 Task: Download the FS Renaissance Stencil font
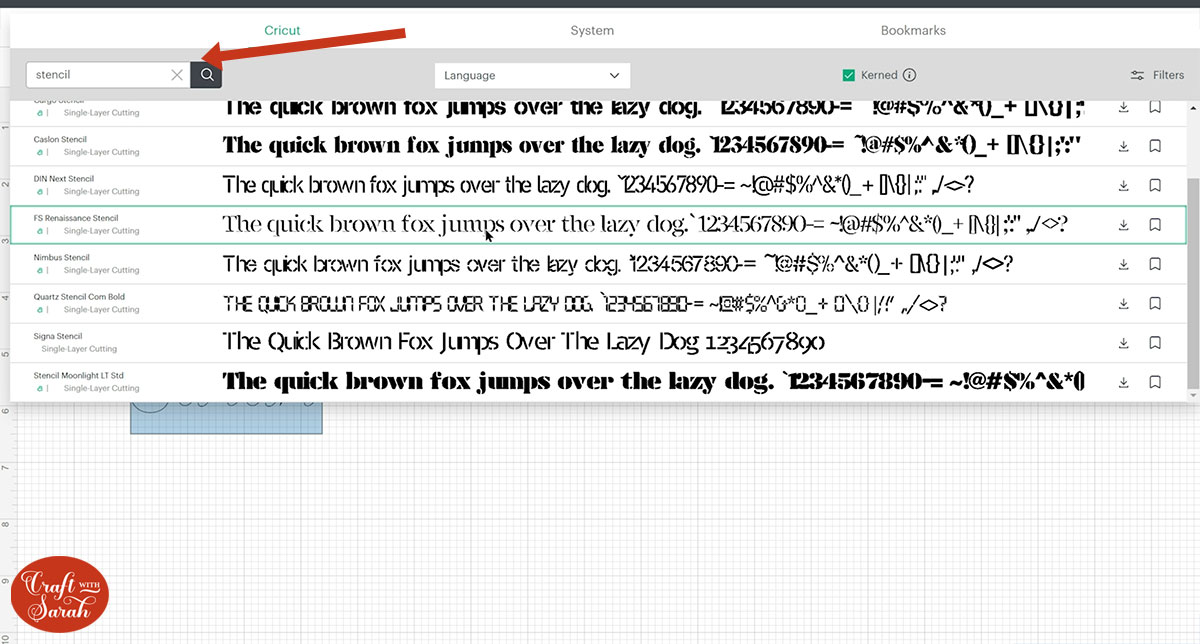coord(1123,225)
